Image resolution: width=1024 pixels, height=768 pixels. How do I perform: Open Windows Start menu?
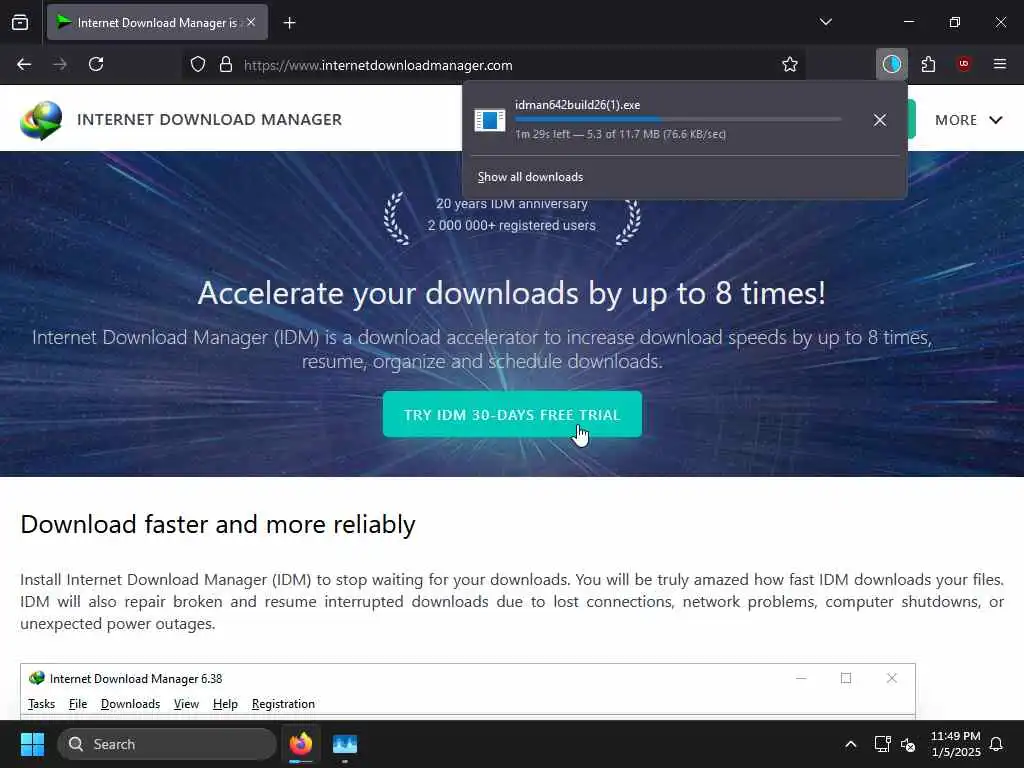tap(32, 744)
